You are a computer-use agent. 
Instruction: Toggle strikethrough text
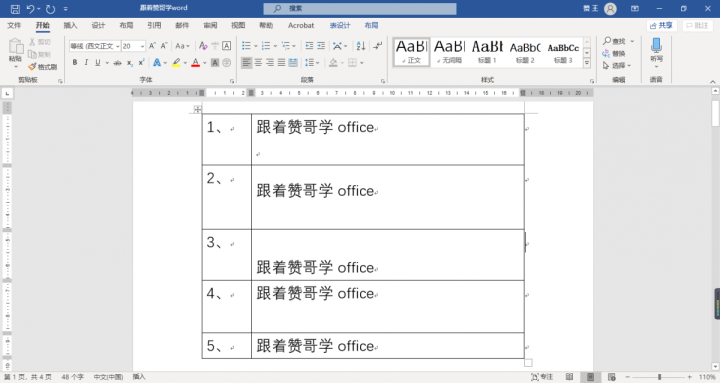coord(118,62)
